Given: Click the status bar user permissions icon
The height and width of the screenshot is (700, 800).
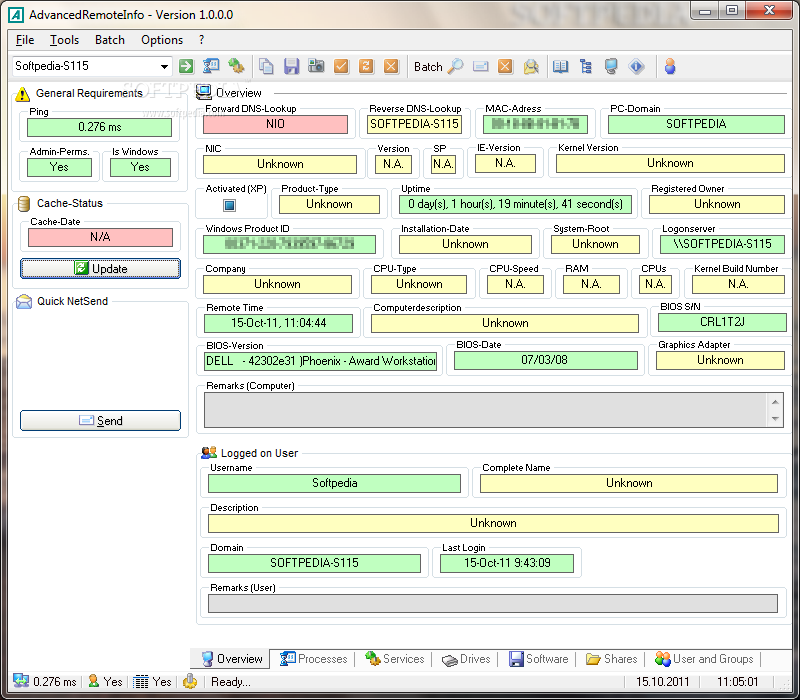Looking at the screenshot, I should [93, 681].
